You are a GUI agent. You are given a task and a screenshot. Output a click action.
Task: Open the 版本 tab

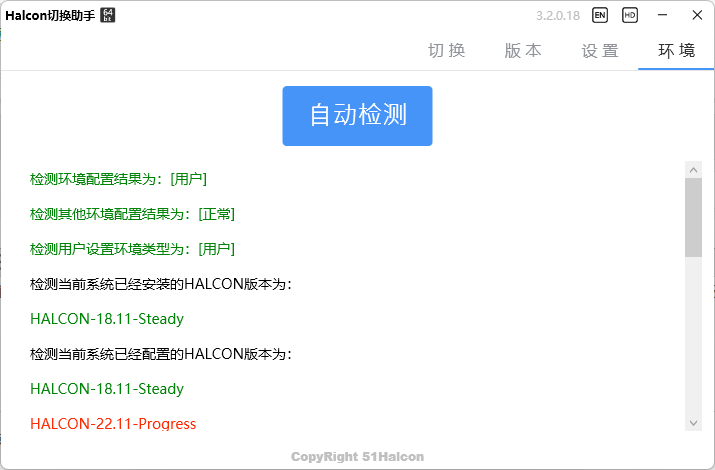tap(523, 50)
